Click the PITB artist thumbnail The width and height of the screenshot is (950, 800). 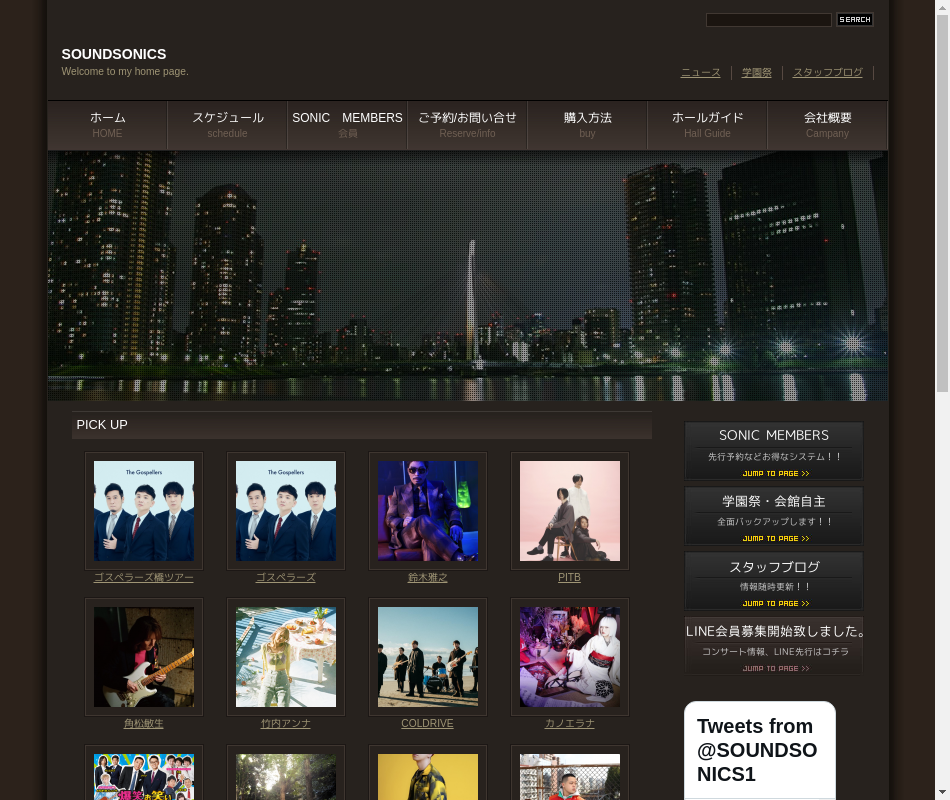pyautogui.click(x=570, y=511)
